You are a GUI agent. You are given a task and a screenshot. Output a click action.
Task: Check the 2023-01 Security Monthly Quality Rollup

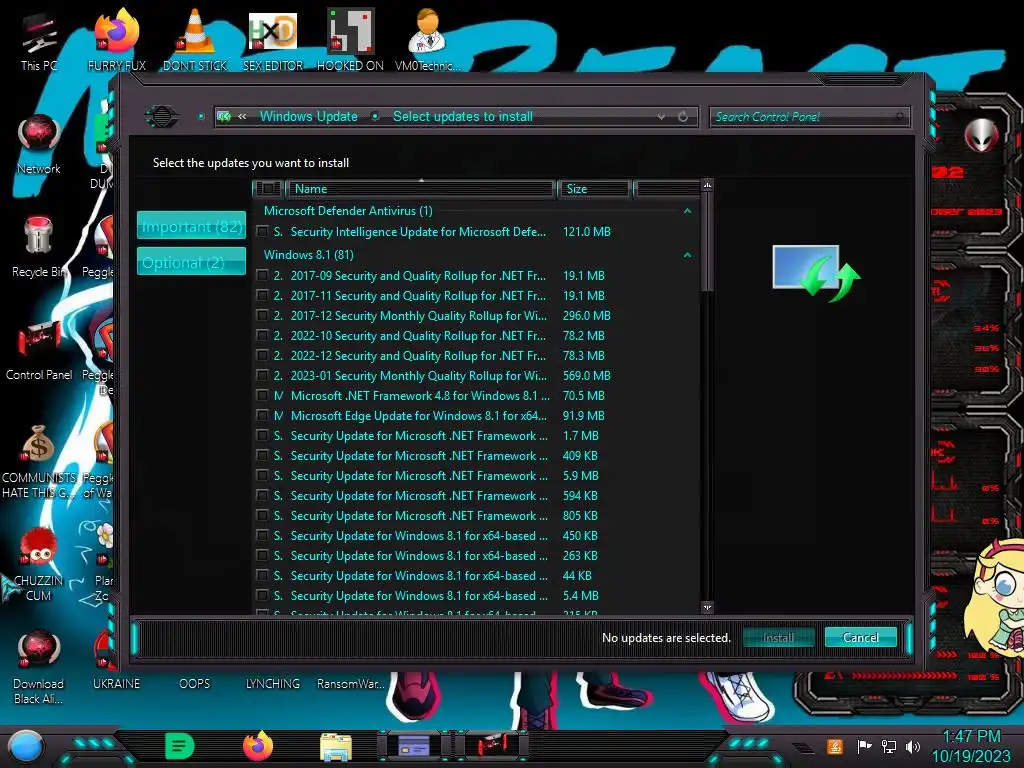262,376
